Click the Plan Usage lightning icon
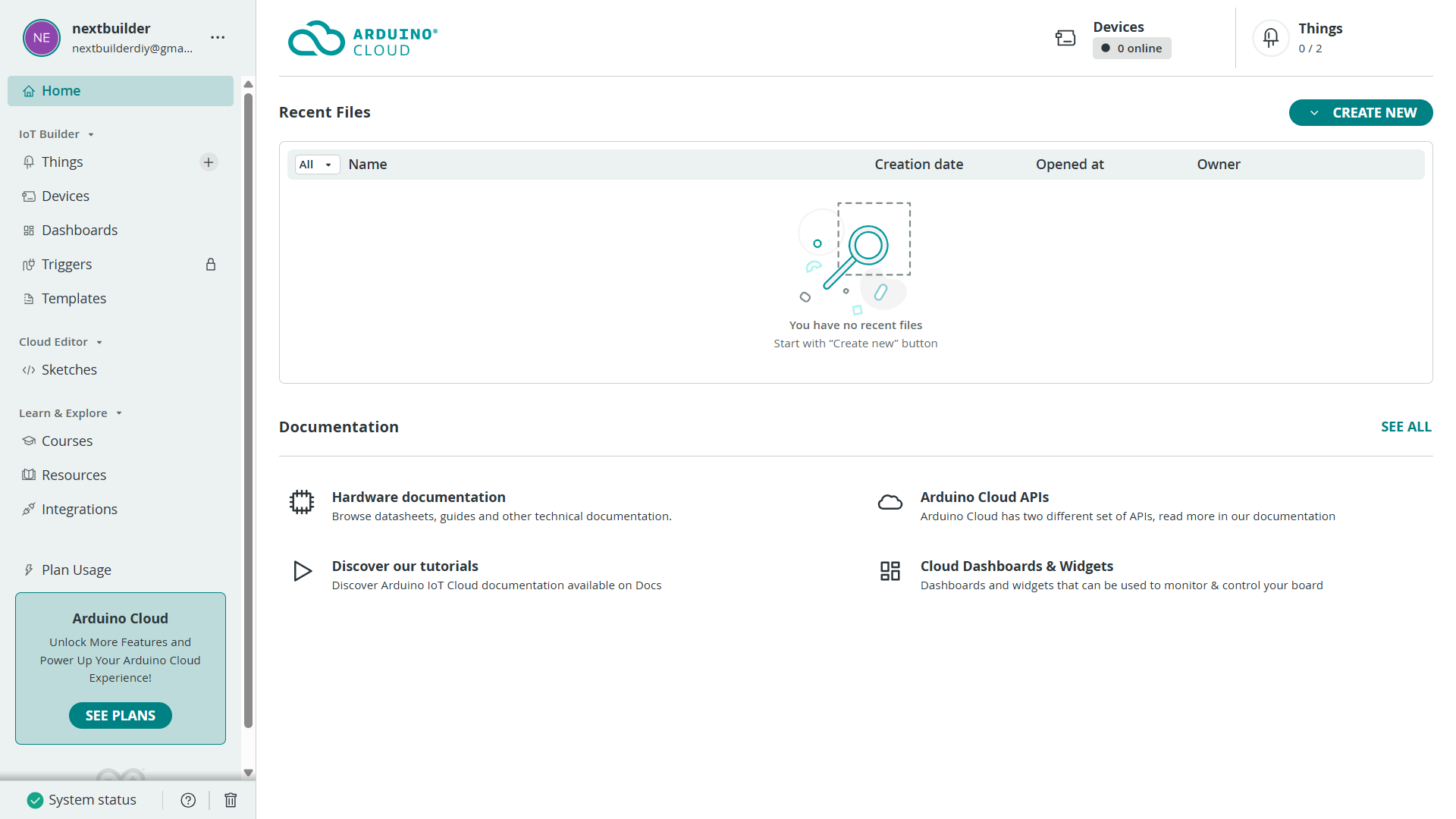Screen dimensions: 1456x819 pyautogui.click(x=29, y=570)
